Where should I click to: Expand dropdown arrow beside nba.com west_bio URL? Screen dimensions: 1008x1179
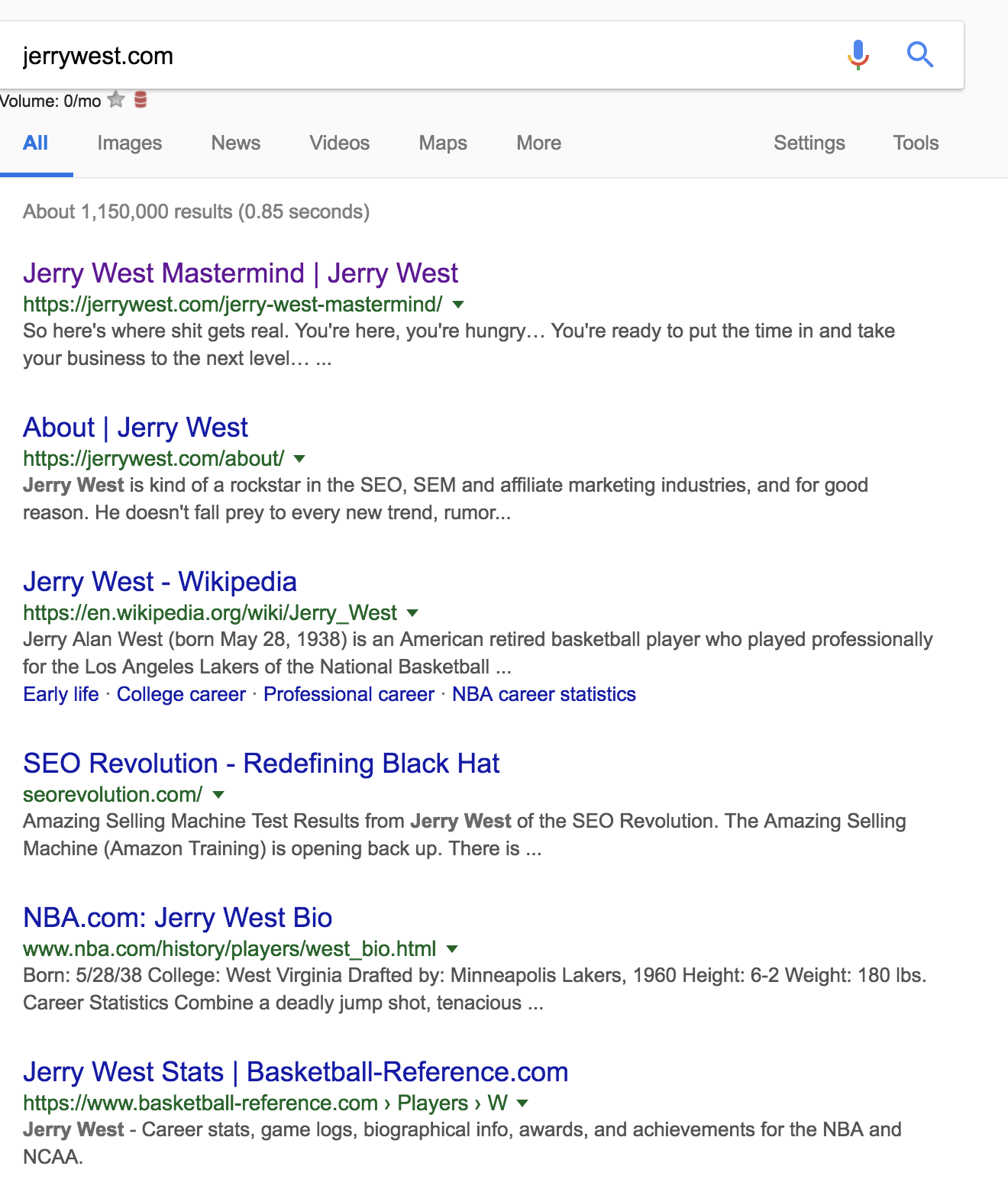pos(452,949)
